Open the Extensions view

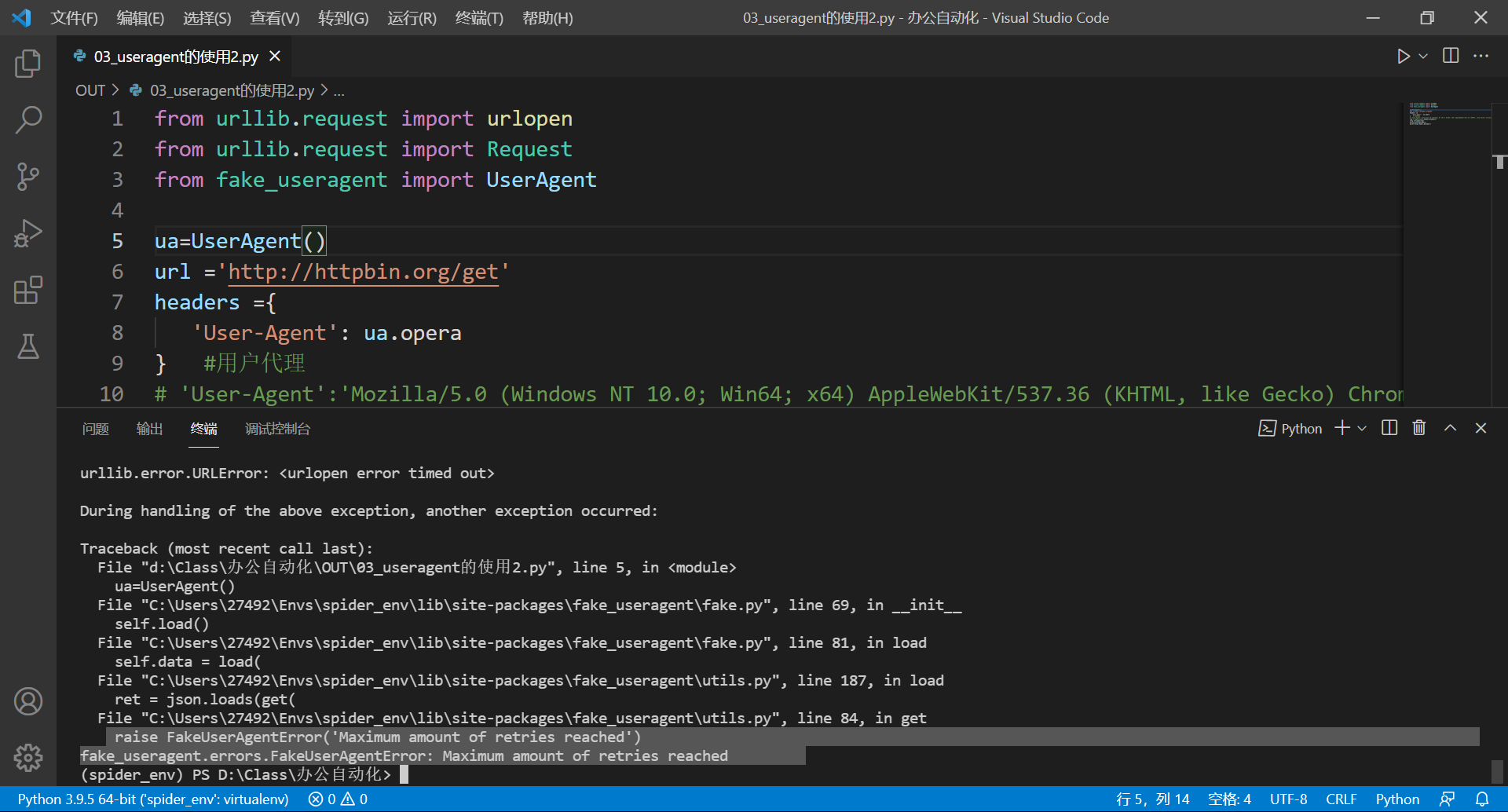(28, 290)
